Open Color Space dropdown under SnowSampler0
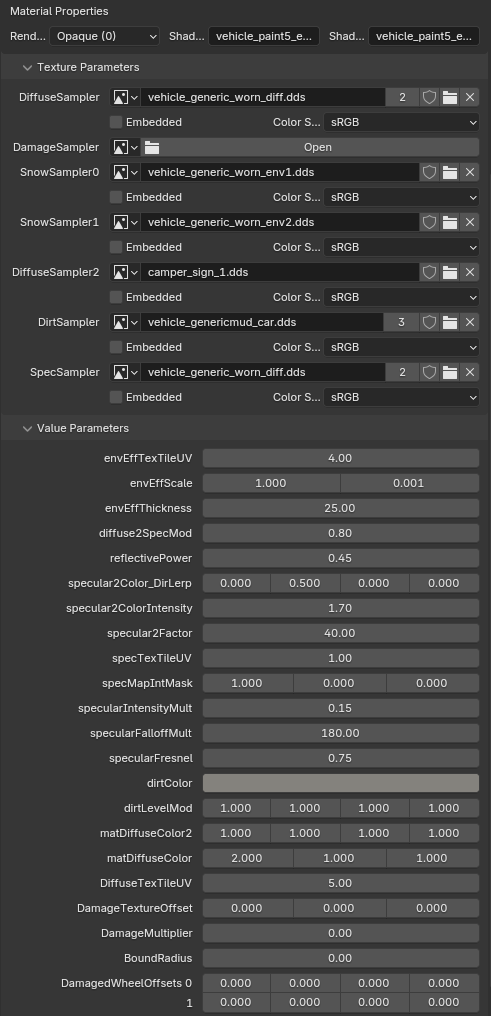491x1016 pixels. pyautogui.click(x=402, y=197)
